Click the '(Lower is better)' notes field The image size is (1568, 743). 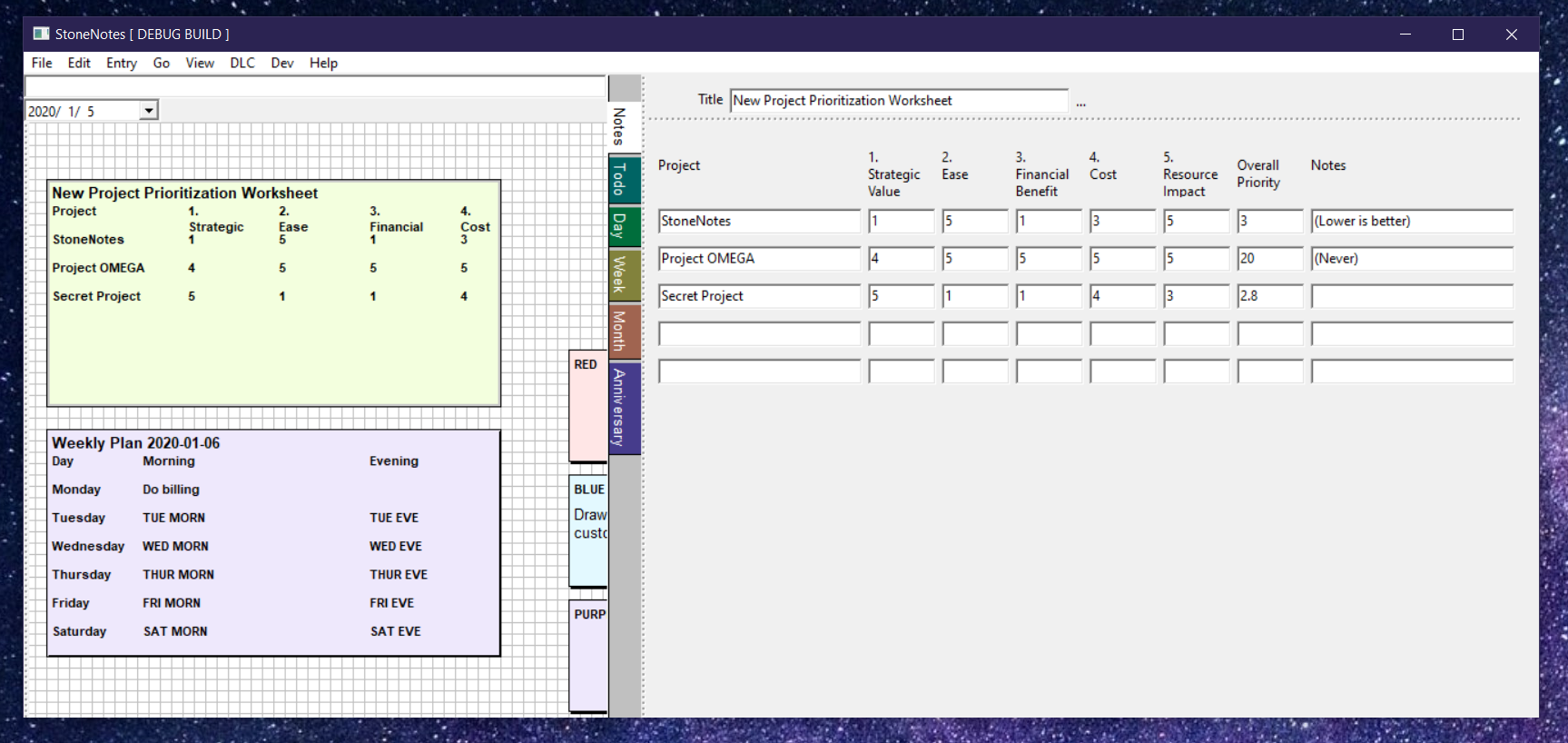pos(1412,221)
